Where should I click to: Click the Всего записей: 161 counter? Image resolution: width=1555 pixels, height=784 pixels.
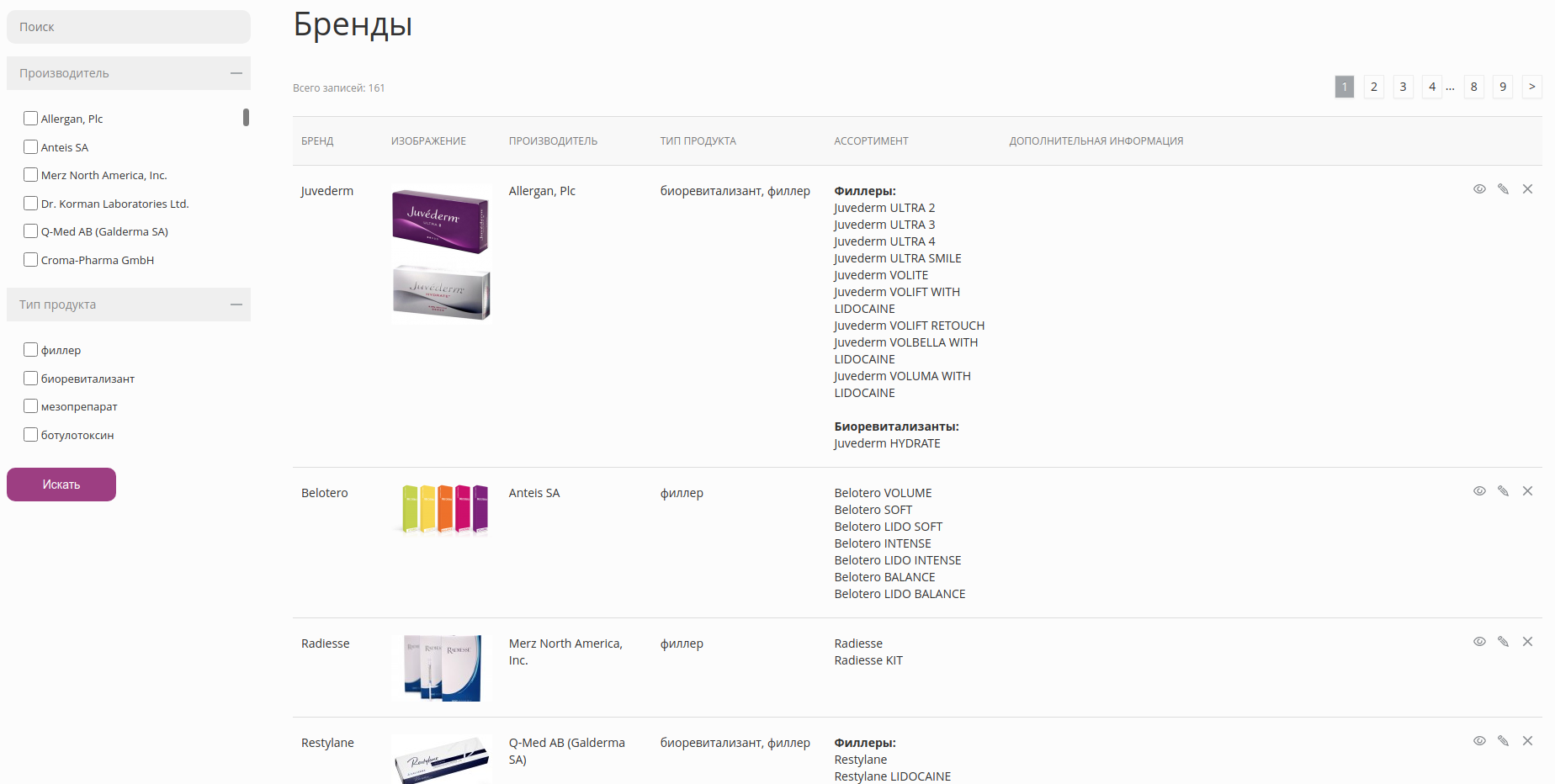[339, 87]
